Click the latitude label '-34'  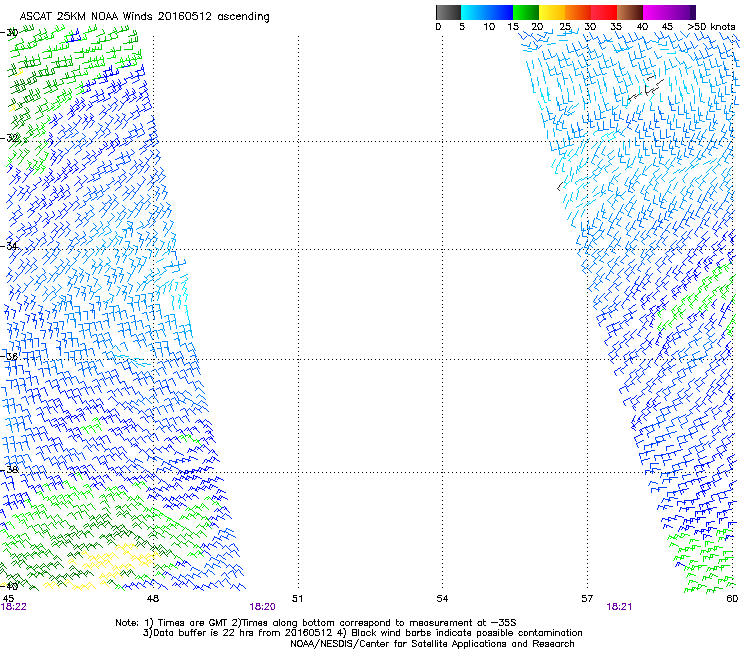point(9,246)
